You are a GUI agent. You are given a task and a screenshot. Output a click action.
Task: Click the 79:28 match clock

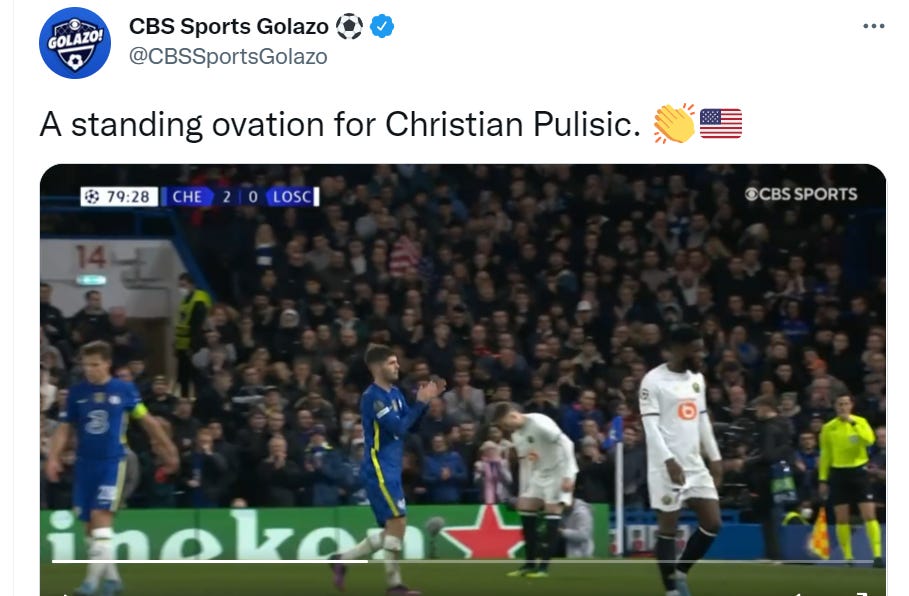point(128,197)
